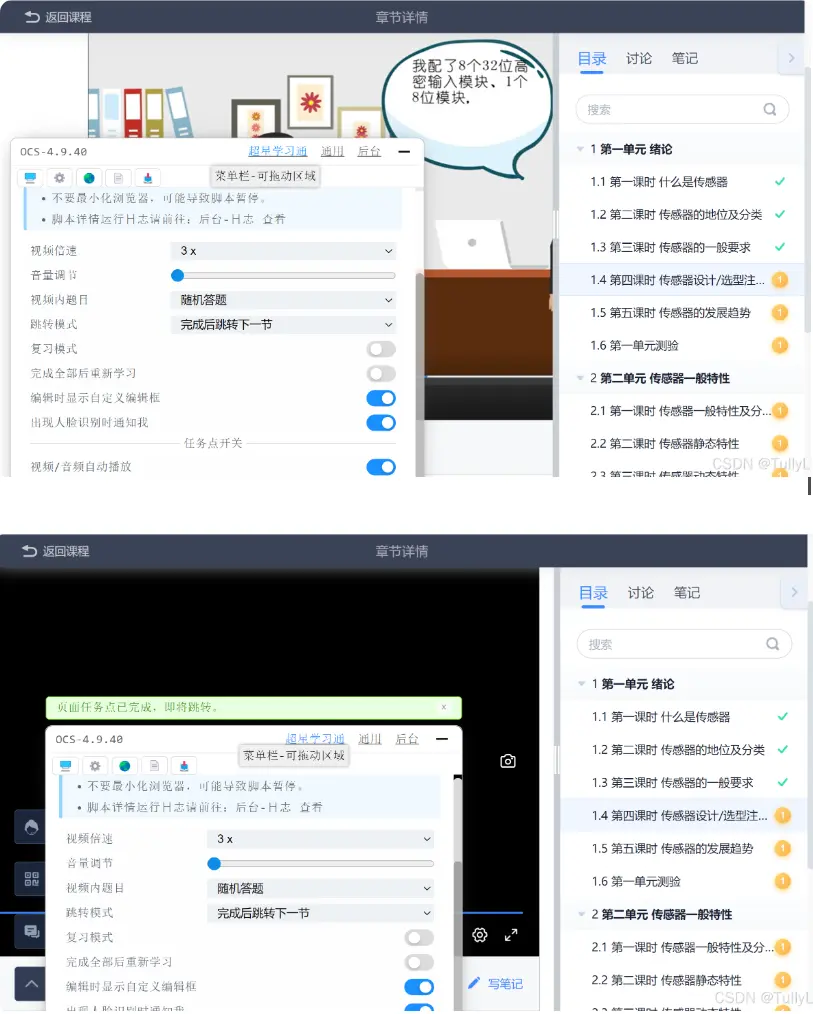Toggle 完成全部后重新学习 in the upper OCS panel

381,374
